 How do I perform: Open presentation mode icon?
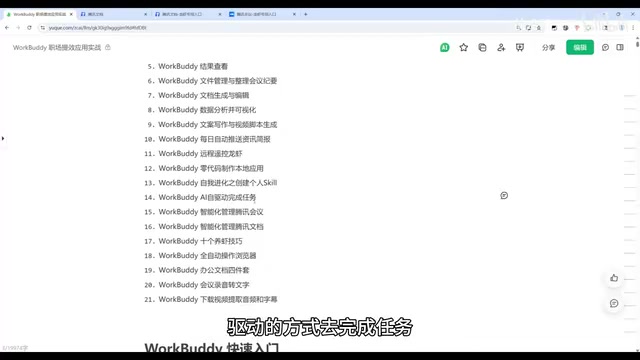tap(520, 47)
